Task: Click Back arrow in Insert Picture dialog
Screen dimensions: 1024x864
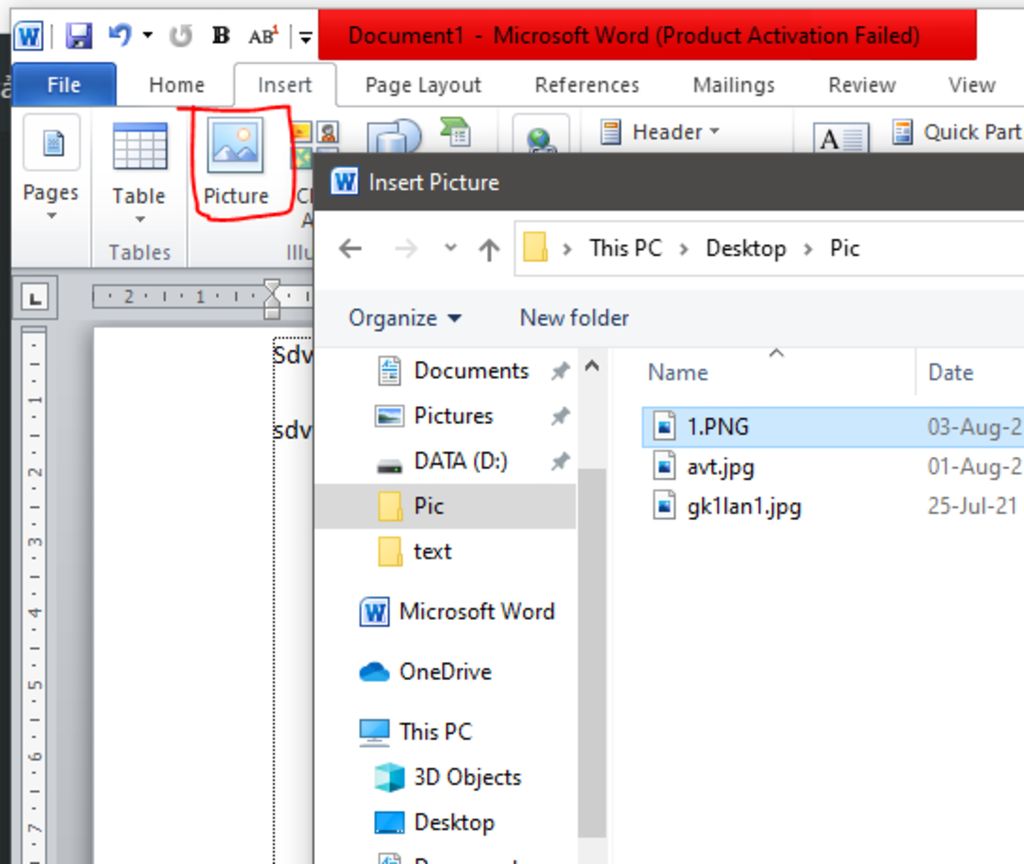Action: click(351, 248)
